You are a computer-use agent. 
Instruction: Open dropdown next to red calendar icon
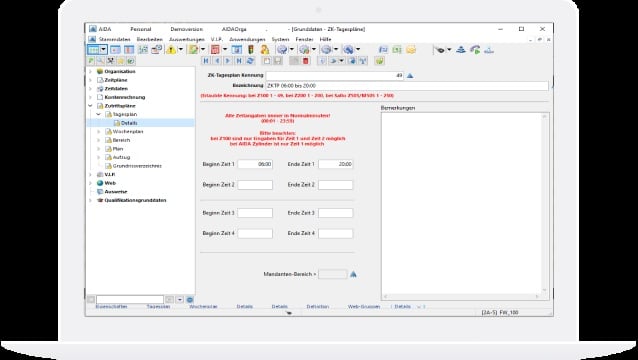tap(225, 50)
